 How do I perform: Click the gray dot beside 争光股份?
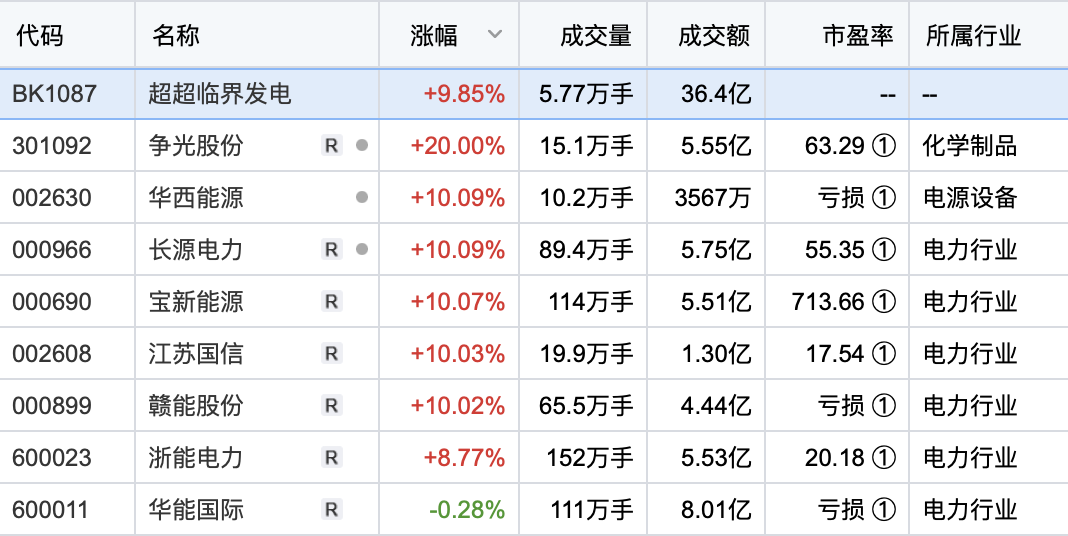362,146
